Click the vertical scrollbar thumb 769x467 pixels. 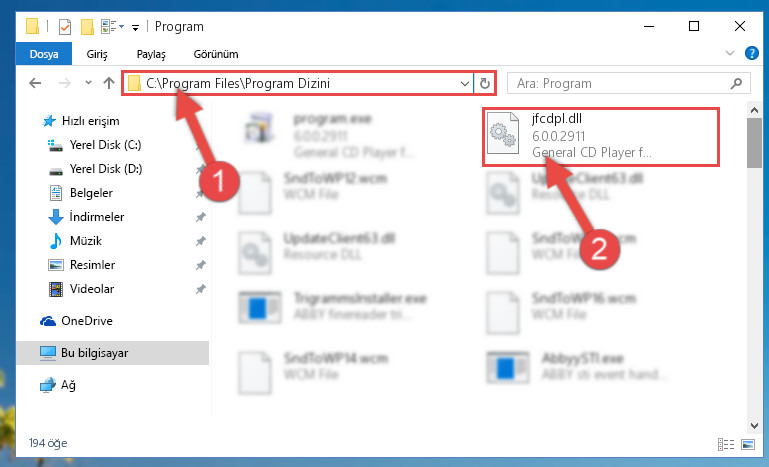[x=754, y=142]
